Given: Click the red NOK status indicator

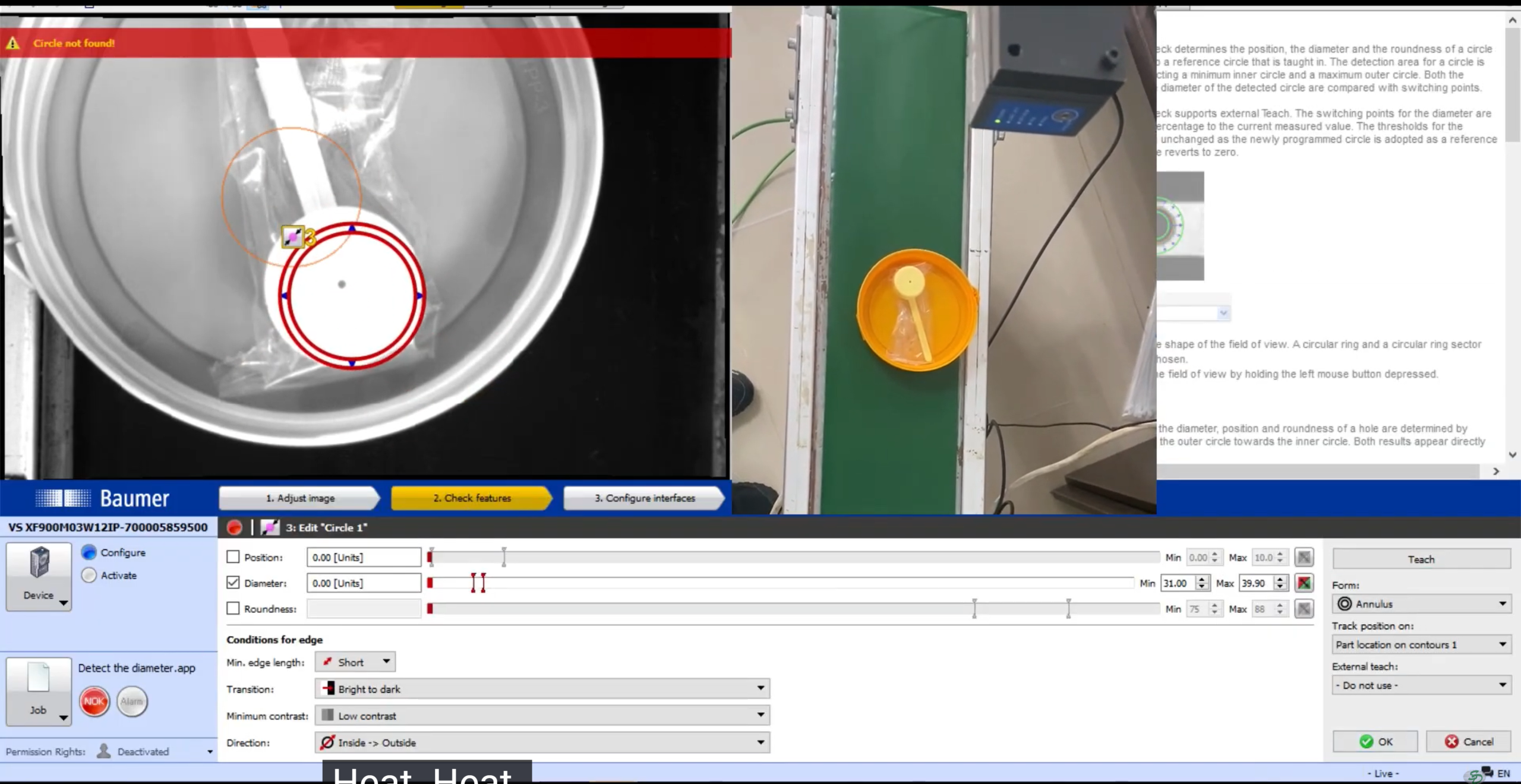Looking at the screenshot, I should point(94,701).
